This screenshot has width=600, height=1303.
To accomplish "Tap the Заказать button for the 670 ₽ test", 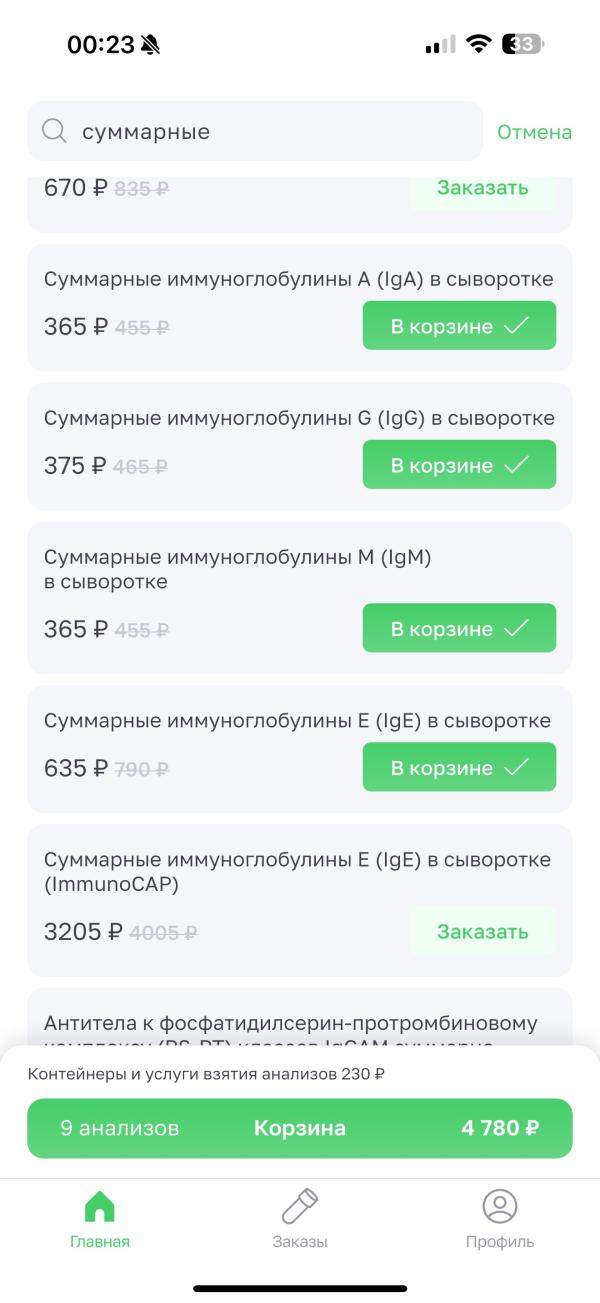I will pyautogui.click(x=483, y=187).
